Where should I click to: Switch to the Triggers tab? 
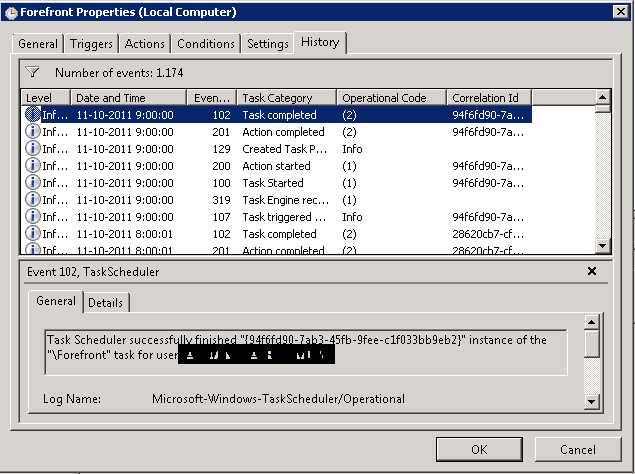tap(91, 44)
